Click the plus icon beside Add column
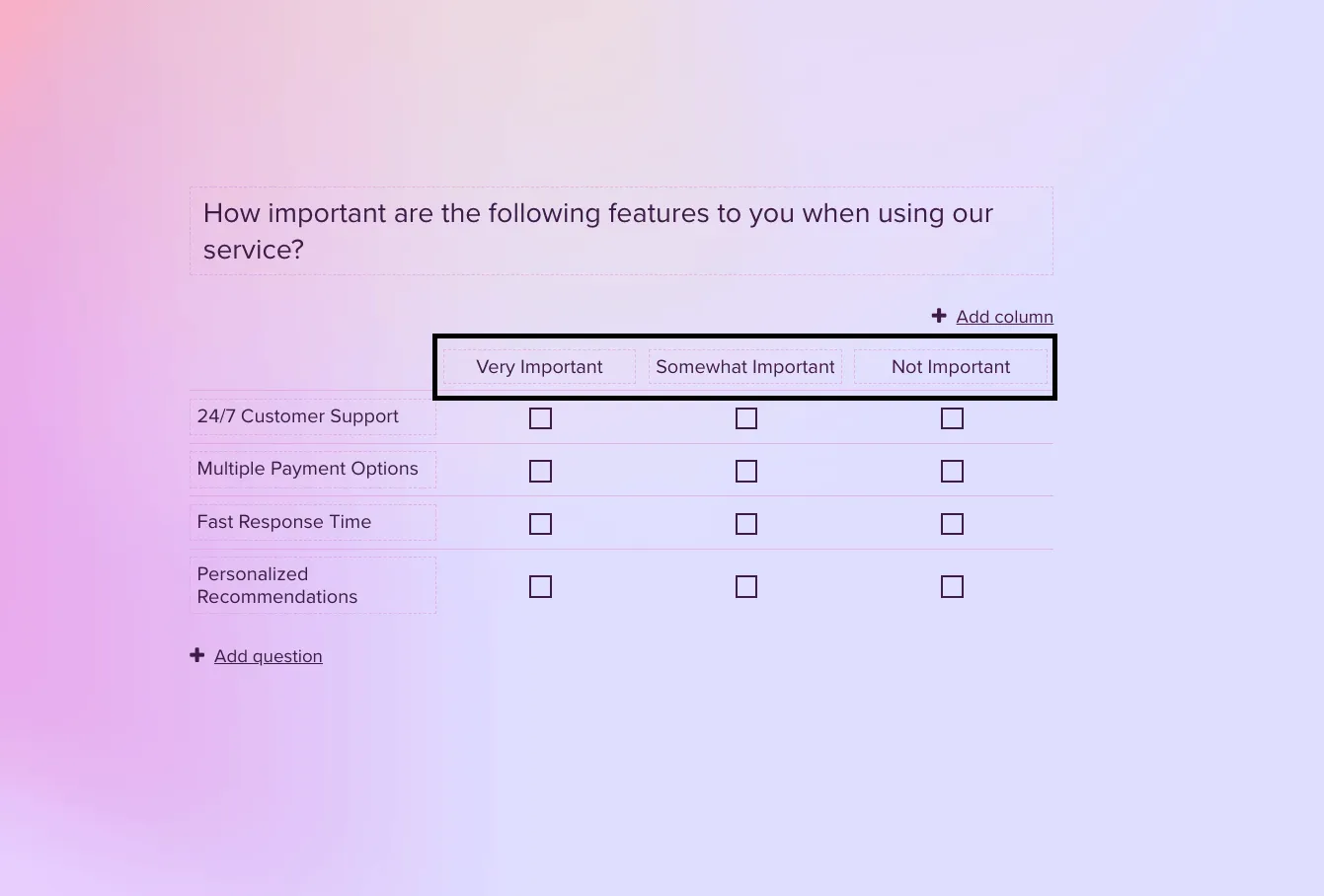 [939, 316]
